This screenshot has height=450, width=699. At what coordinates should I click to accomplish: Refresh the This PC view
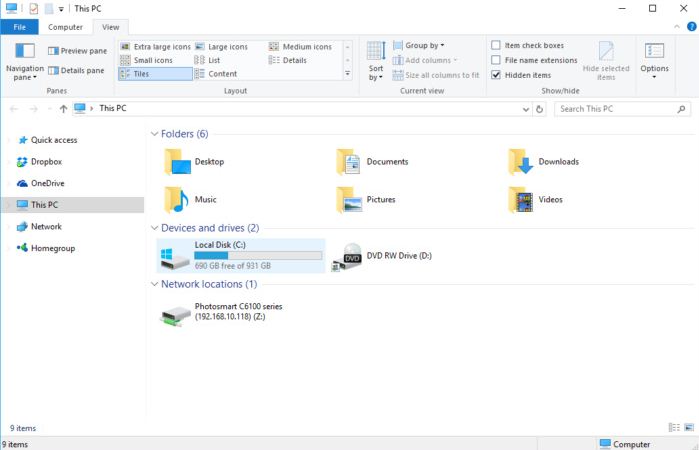tap(539, 109)
